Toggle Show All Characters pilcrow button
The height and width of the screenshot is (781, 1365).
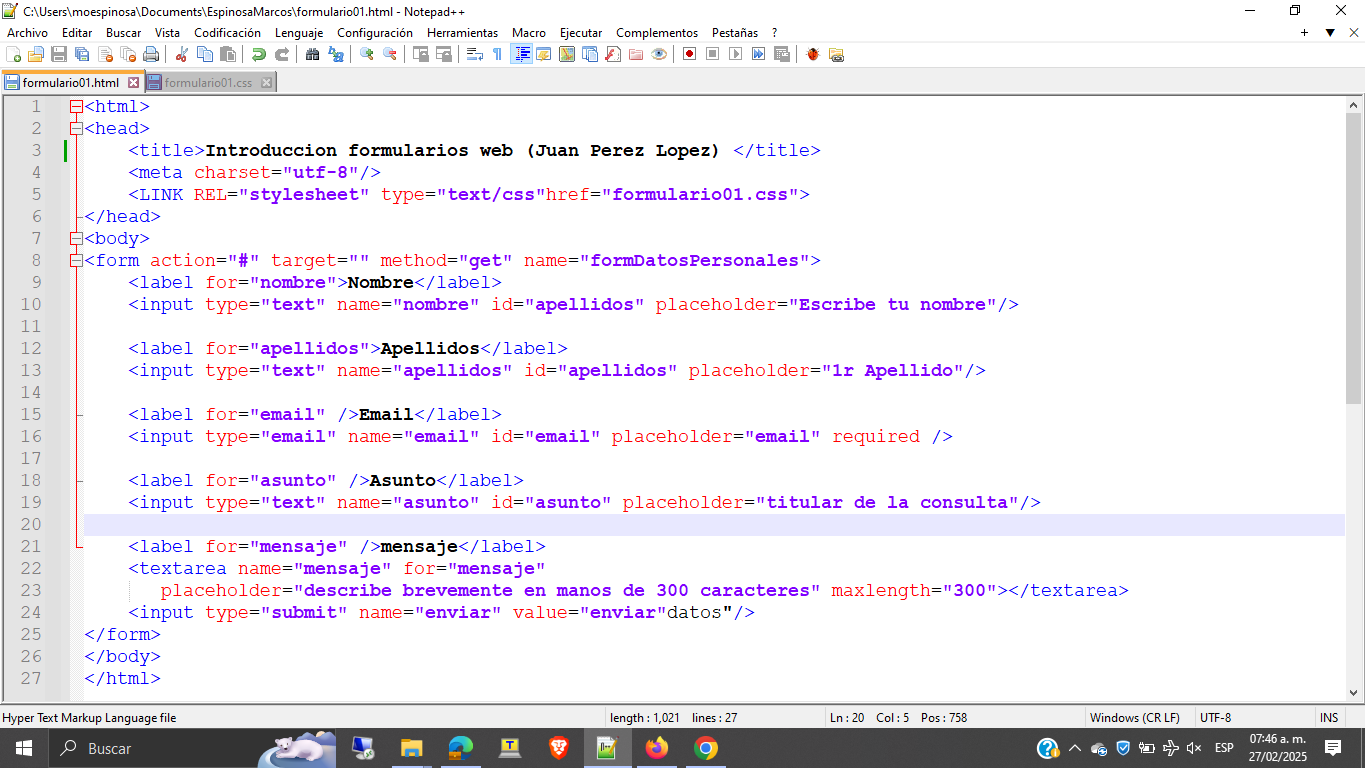click(497, 55)
